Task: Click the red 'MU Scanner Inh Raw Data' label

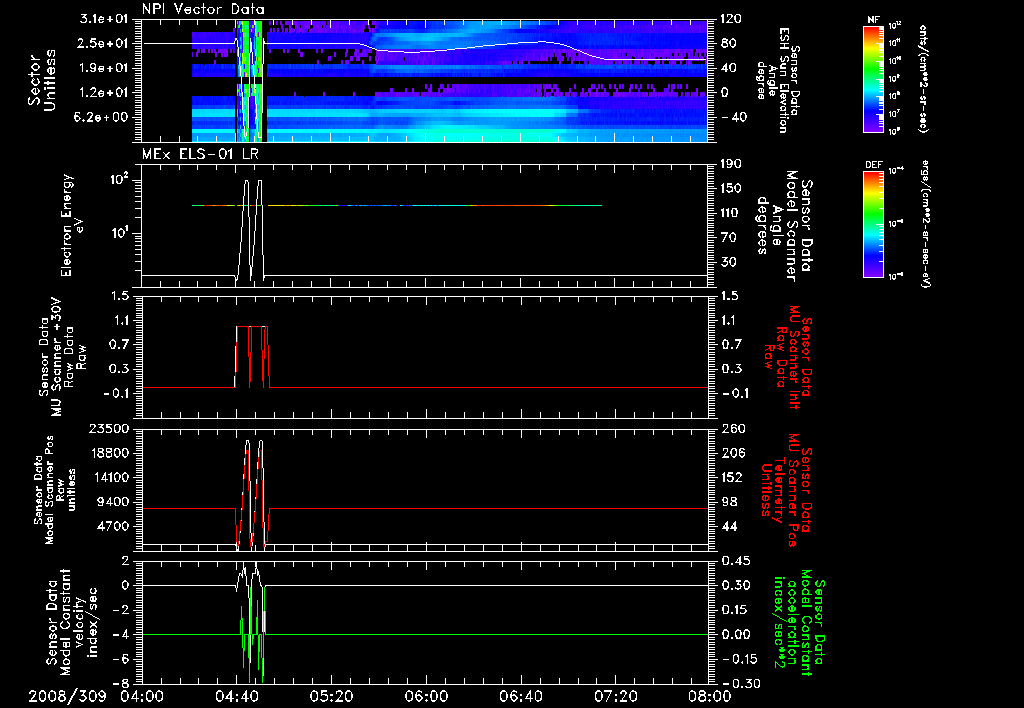Action: pos(787,357)
